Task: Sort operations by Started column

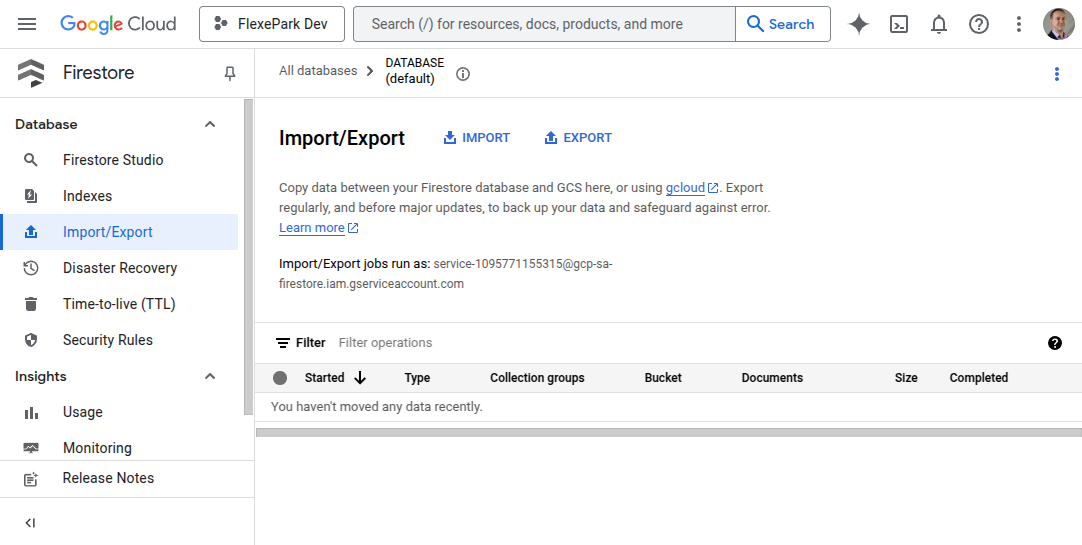Action: click(335, 378)
